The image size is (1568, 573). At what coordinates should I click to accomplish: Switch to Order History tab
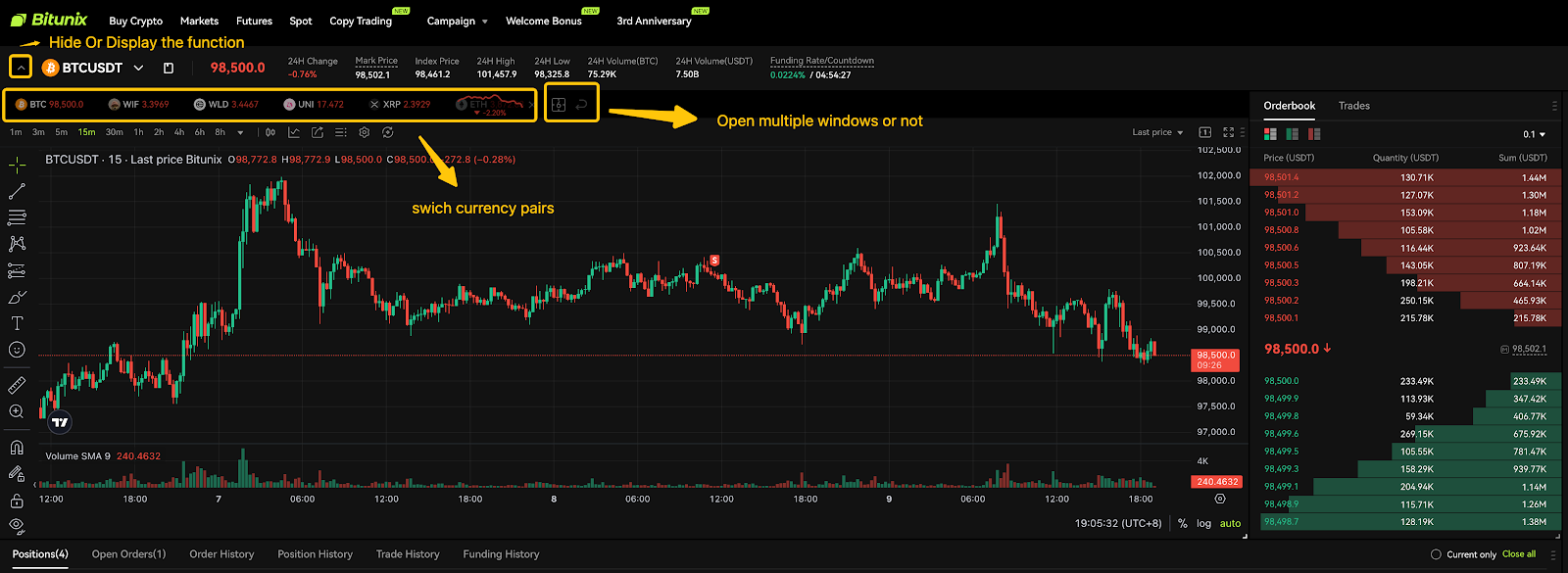tap(221, 554)
